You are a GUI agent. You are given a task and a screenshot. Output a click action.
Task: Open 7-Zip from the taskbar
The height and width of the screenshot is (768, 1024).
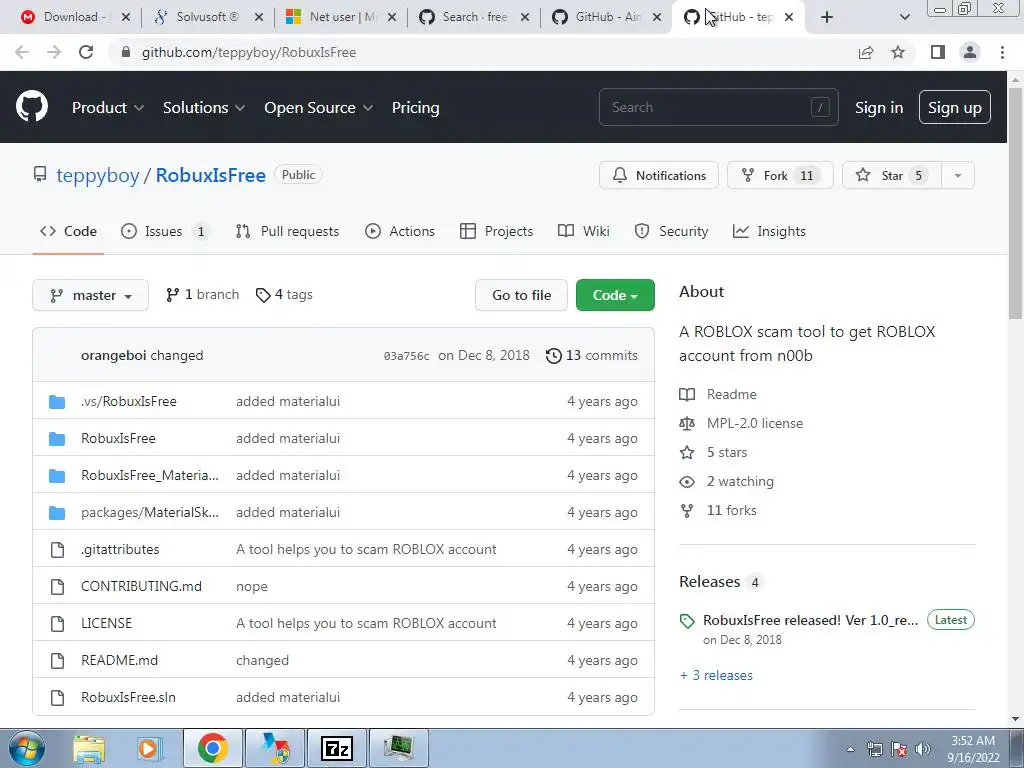tap(338, 748)
